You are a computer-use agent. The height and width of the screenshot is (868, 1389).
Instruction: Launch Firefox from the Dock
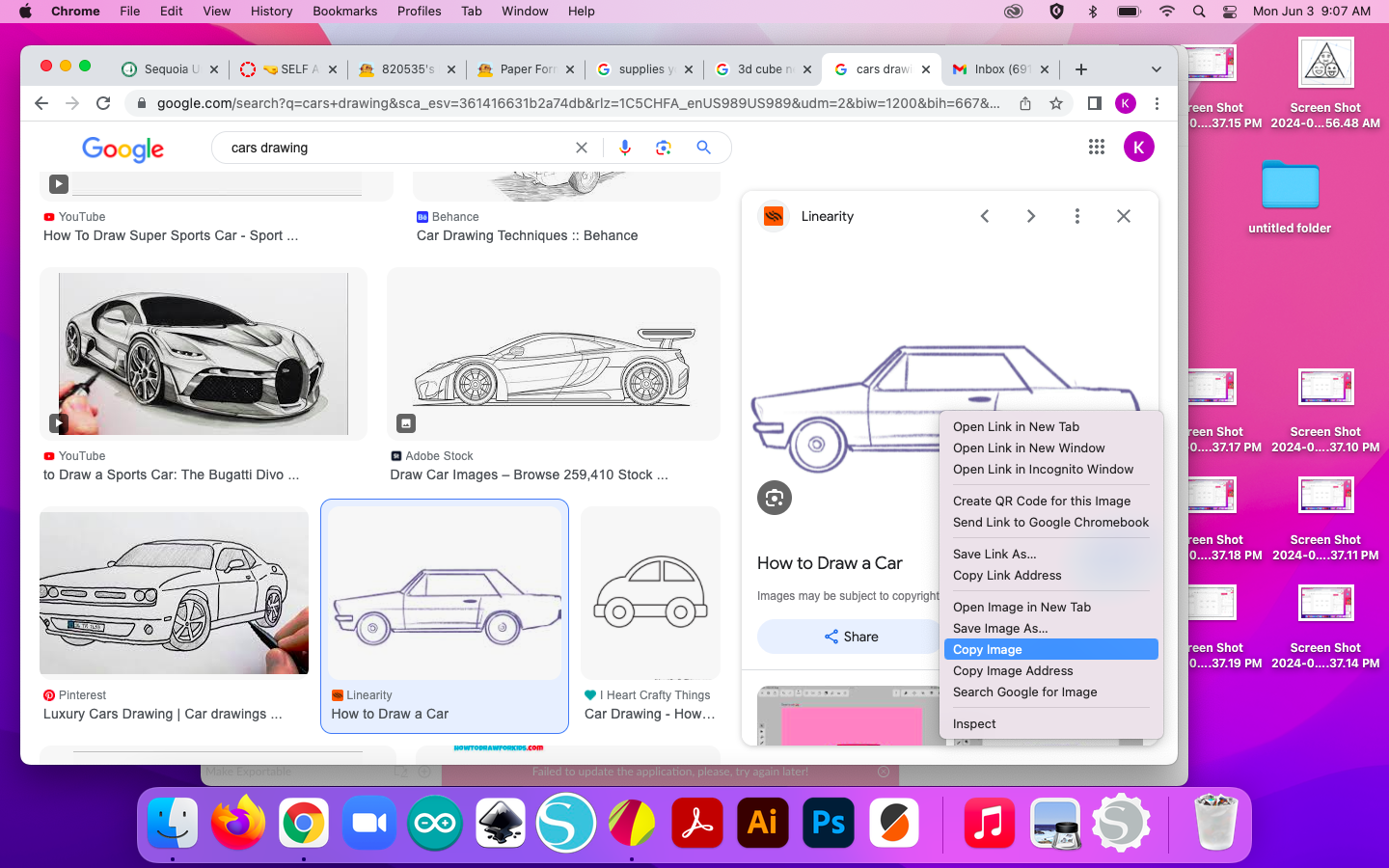pos(238,824)
